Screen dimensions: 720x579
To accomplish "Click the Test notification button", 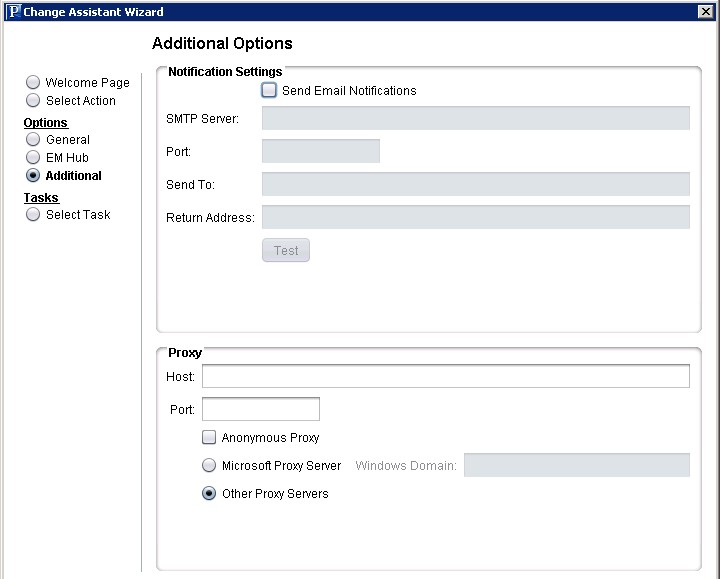I will (x=286, y=250).
